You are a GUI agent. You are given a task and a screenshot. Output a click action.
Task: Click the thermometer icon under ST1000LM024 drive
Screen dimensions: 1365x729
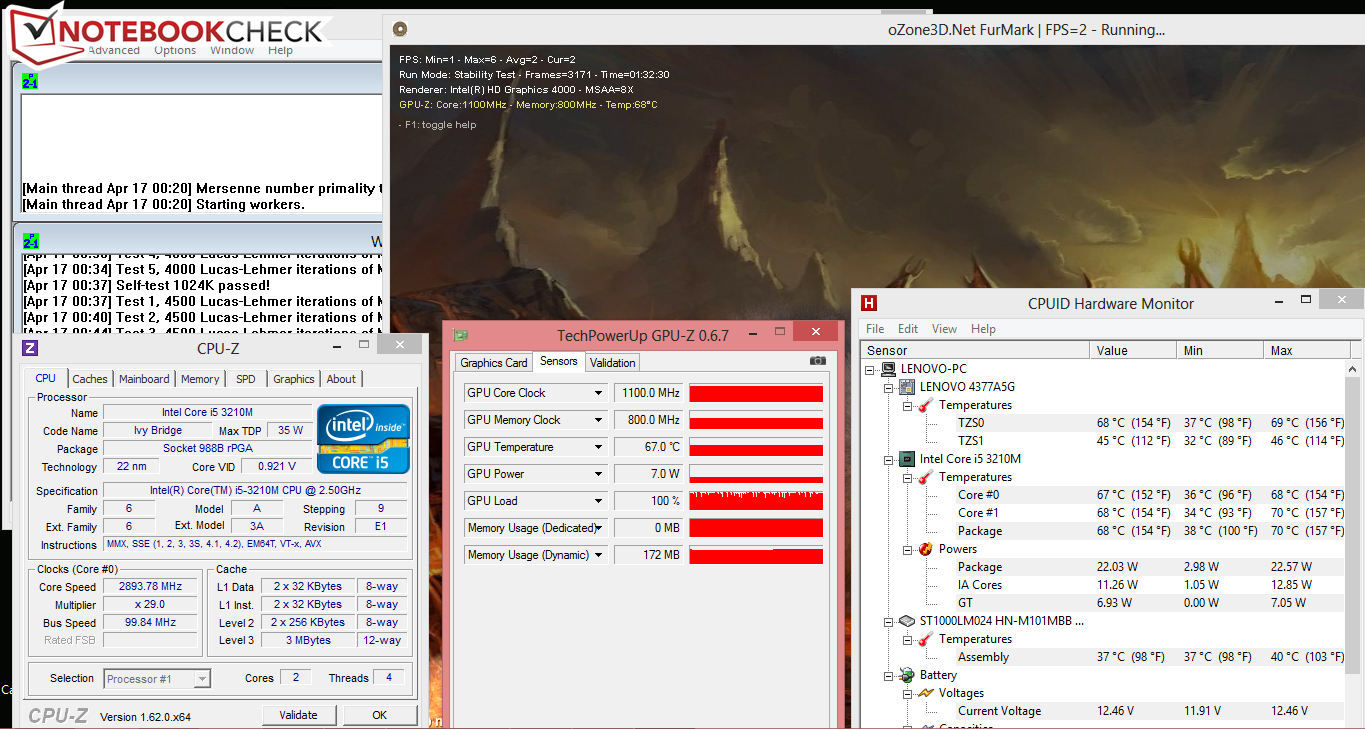tap(925, 639)
